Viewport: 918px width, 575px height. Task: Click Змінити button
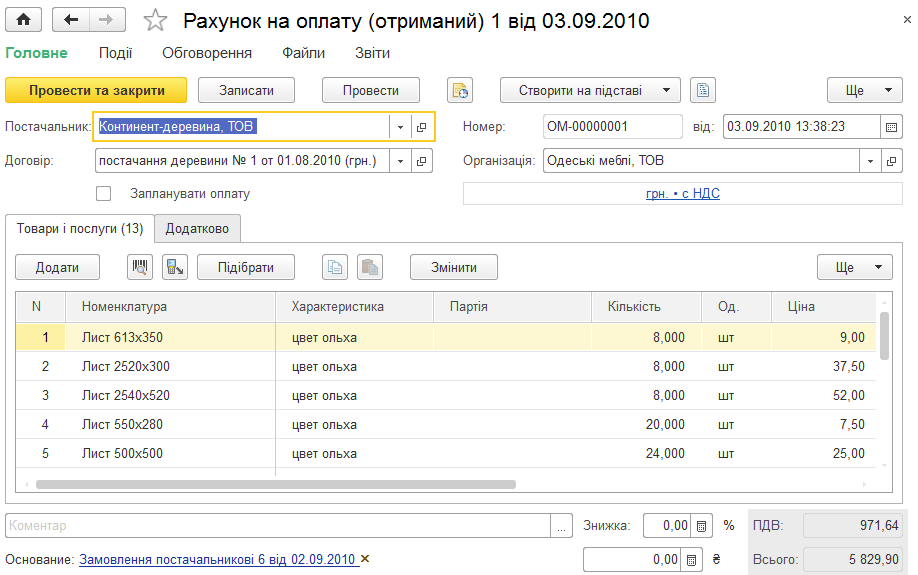(x=454, y=268)
